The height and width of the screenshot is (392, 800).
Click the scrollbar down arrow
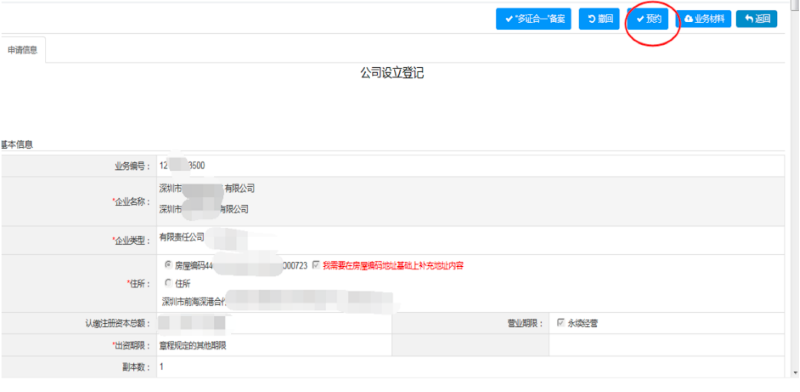click(x=795, y=374)
